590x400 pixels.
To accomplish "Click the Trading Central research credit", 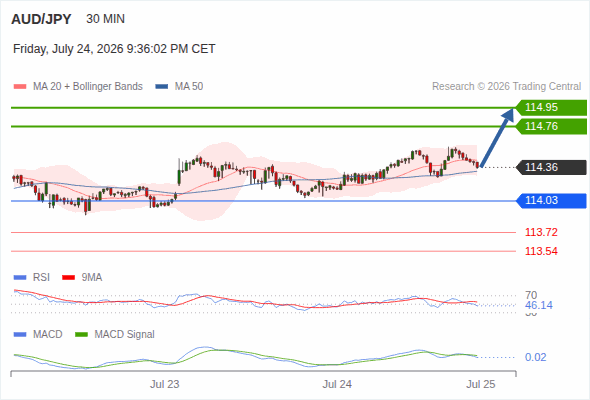I will point(506,87).
